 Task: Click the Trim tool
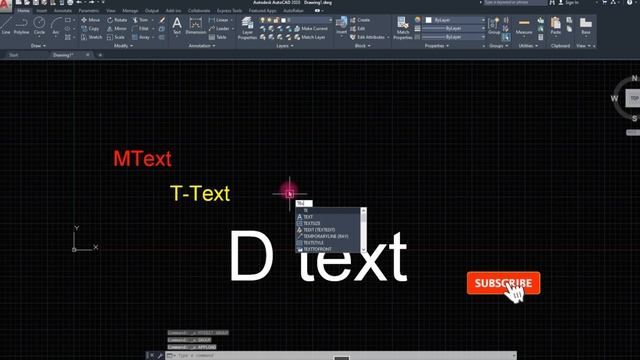point(140,20)
